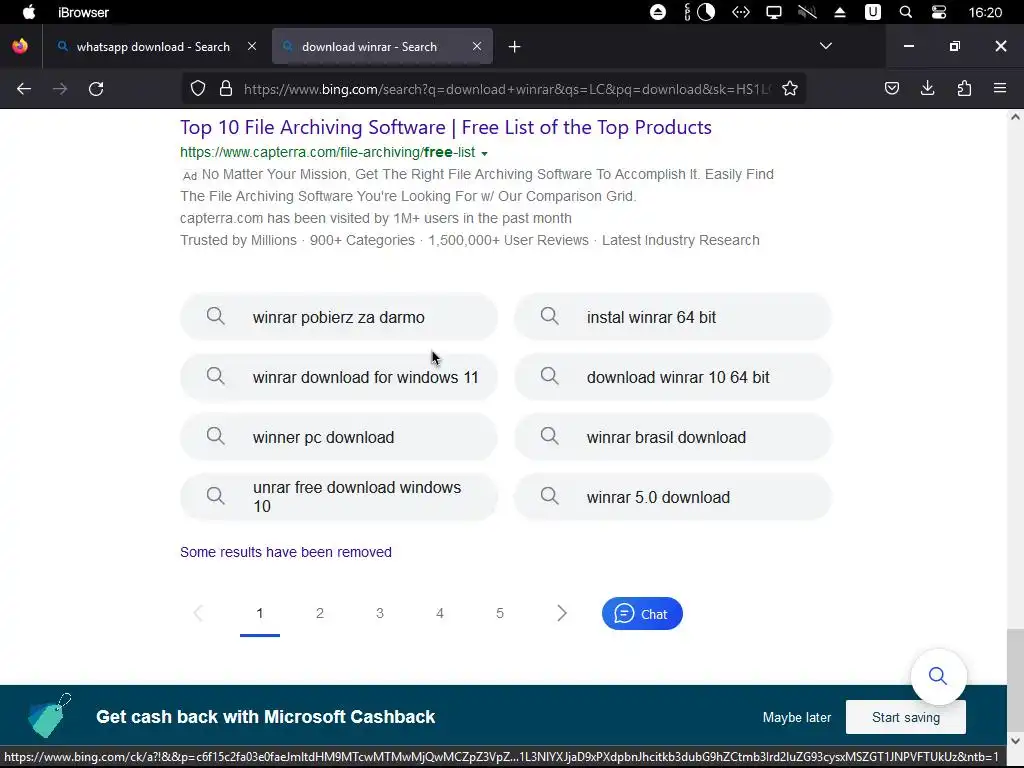Click the address bar URL field
This screenshot has height=768, width=1024.
tap(507, 89)
